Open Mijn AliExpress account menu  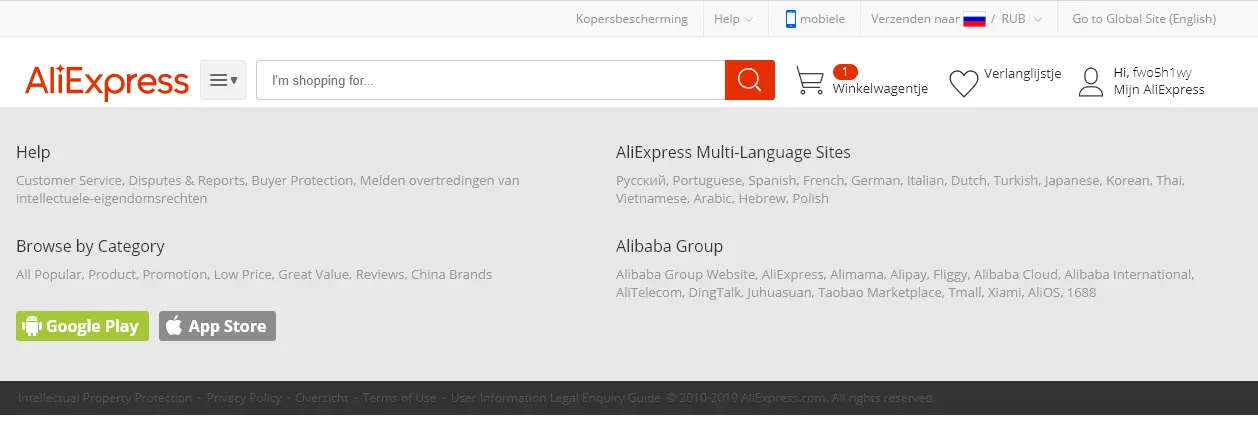1159,89
